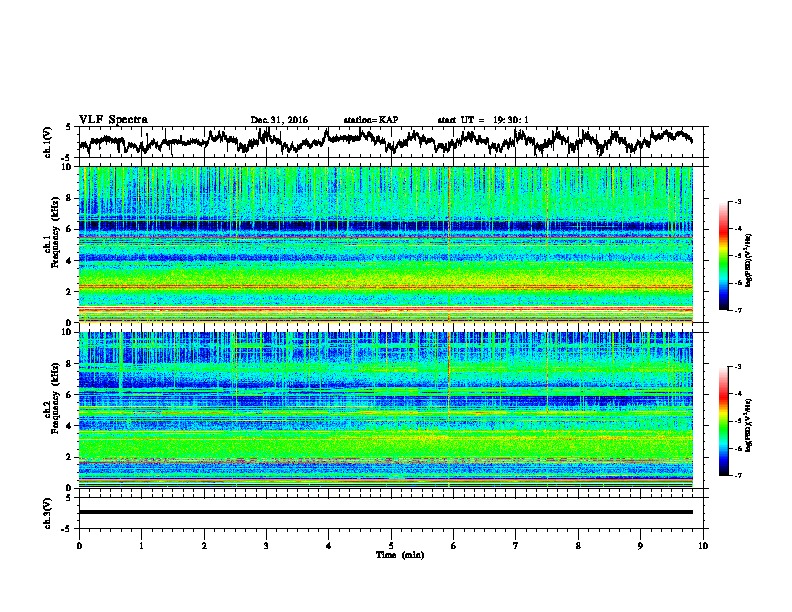Click the ch.2 spectrogram color bar
This screenshot has height=612, width=792.
tap(723, 421)
